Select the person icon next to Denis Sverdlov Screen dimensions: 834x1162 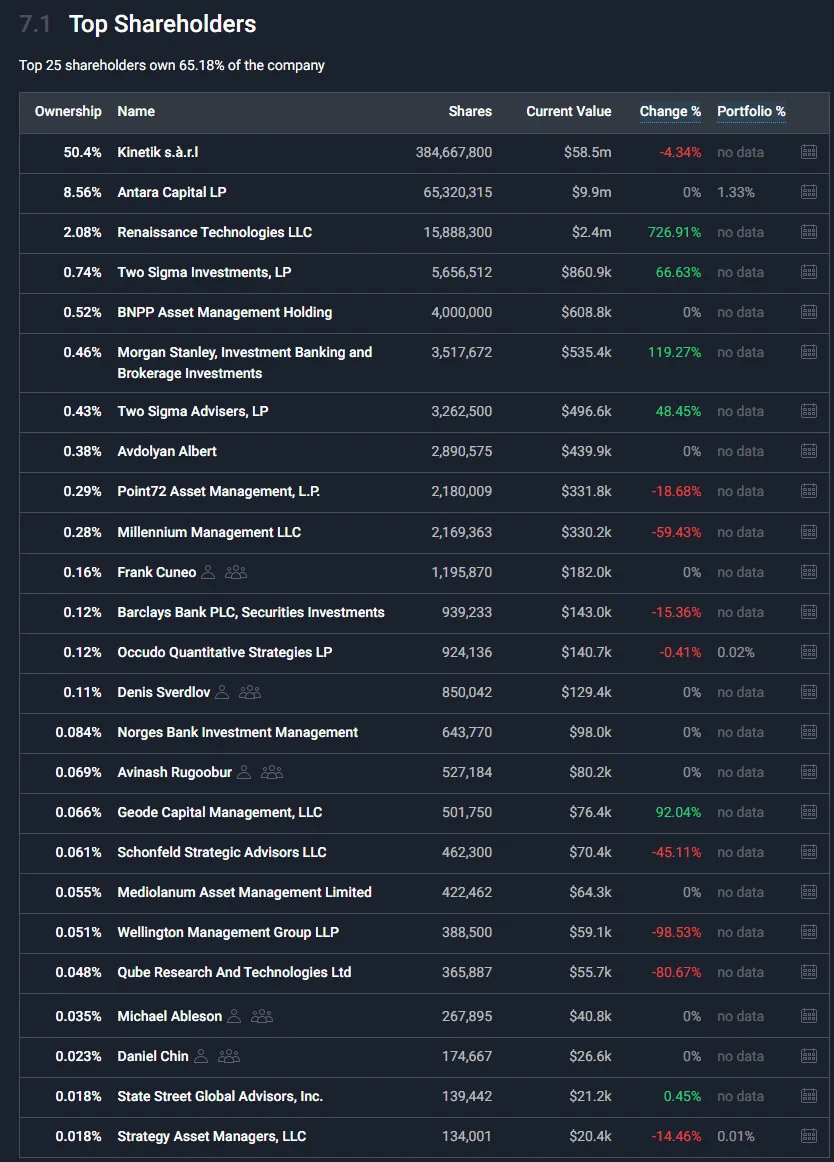pos(222,692)
